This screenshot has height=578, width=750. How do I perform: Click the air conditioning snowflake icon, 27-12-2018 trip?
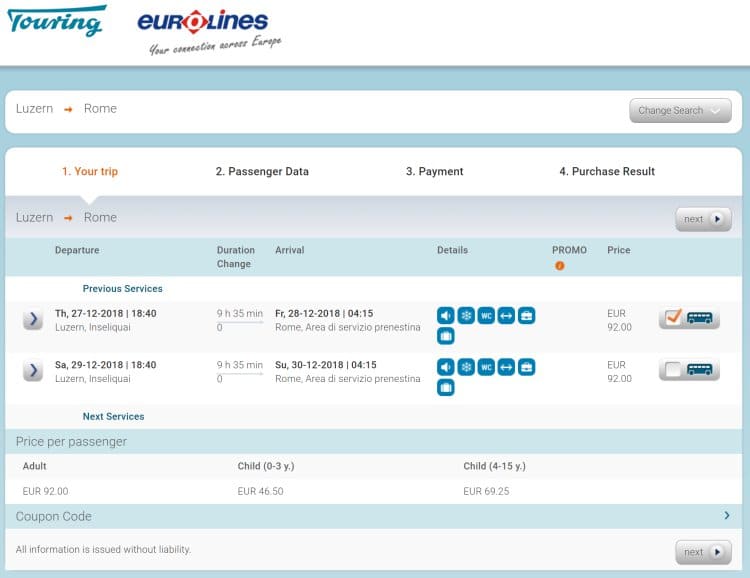[466, 316]
